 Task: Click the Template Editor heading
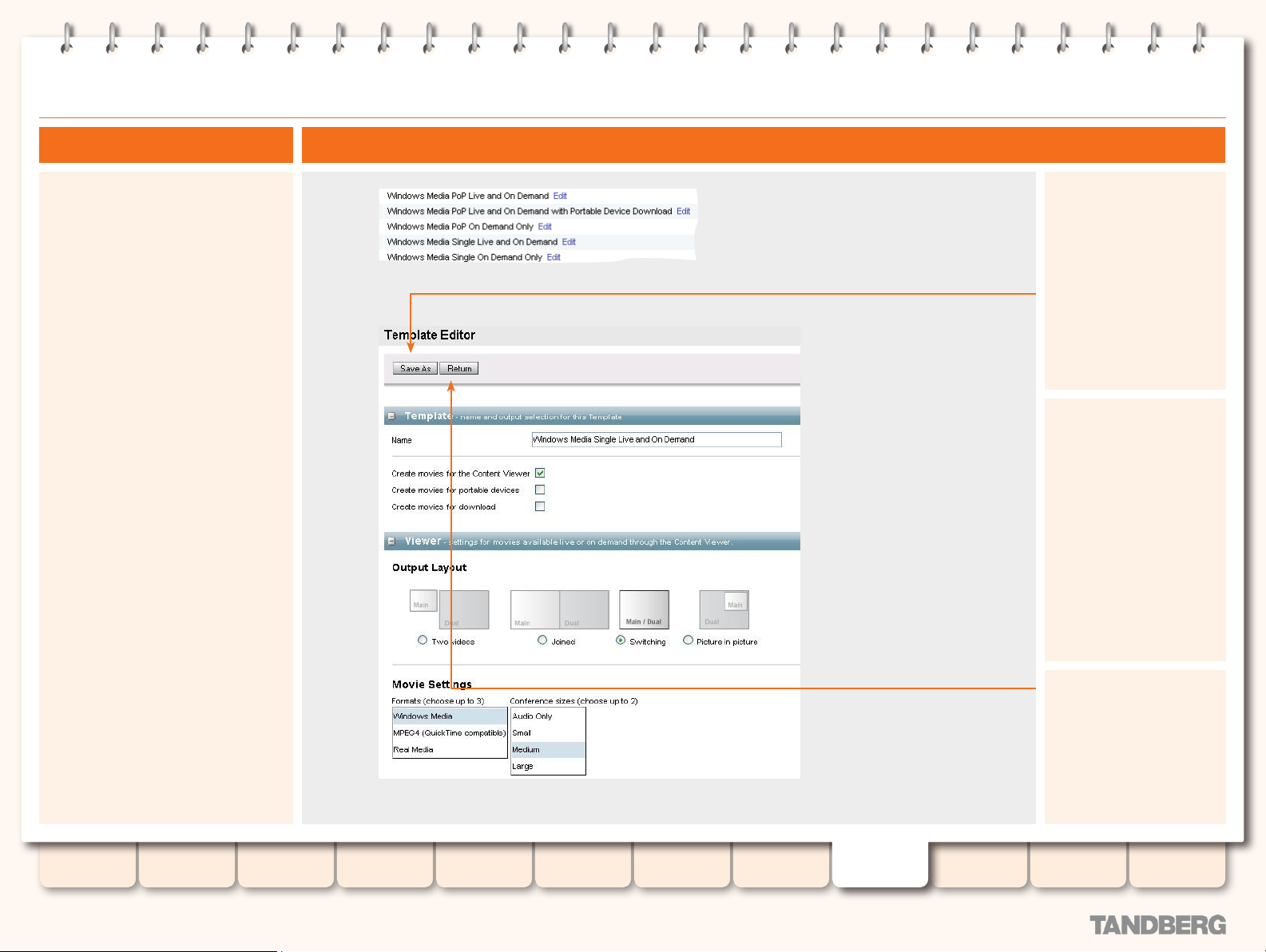(x=430, y=335)
